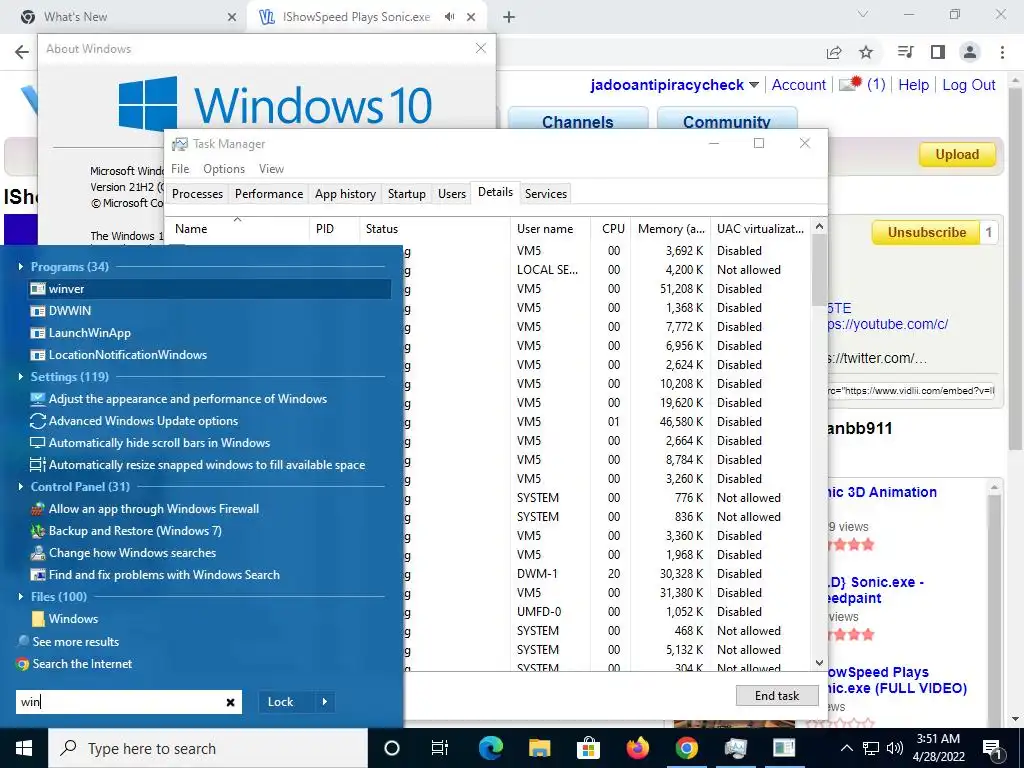
Task: Open Task View from the taskbar
Action: pyautogui.click(x=440, y=748)
